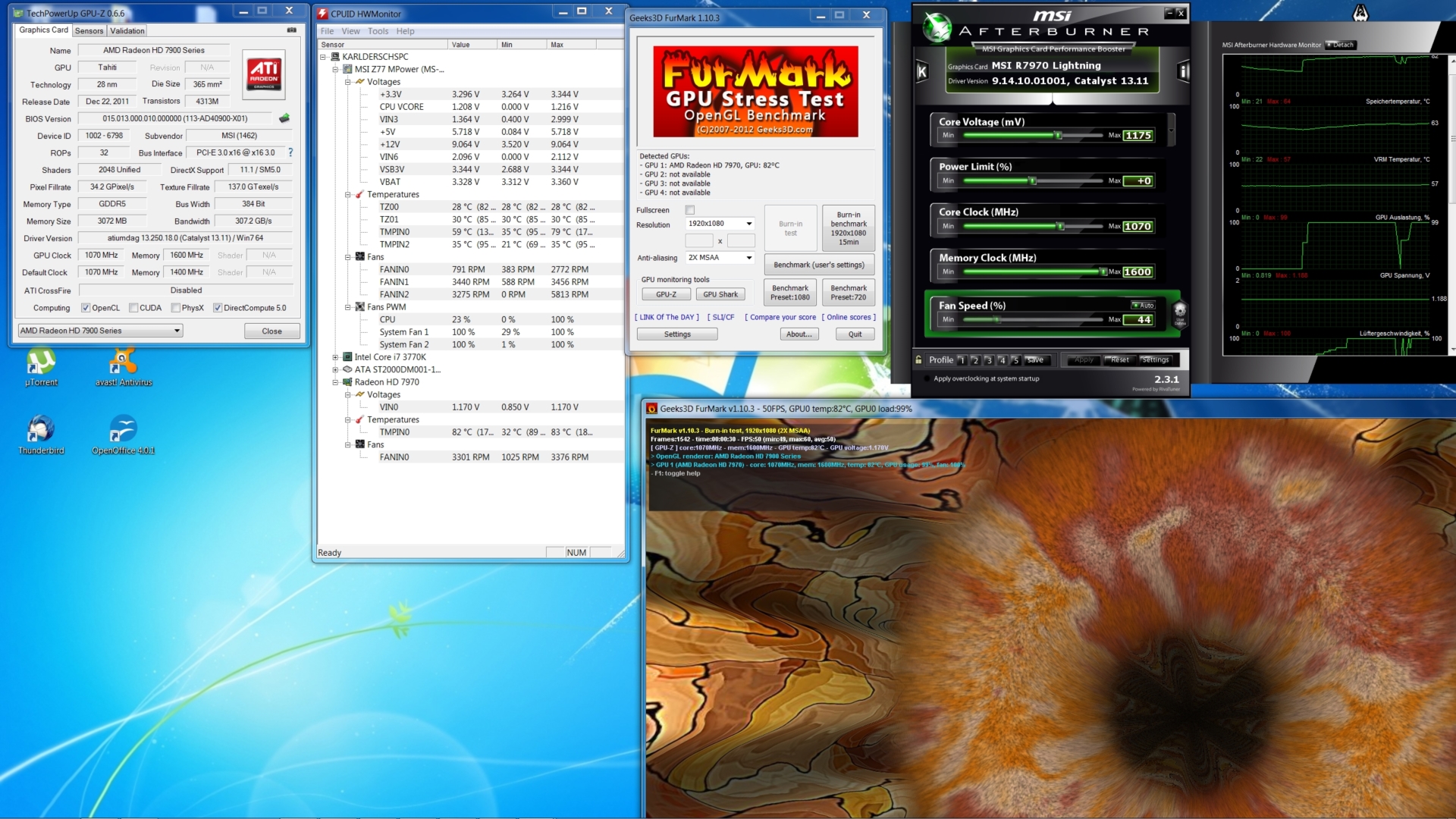
Task: Click the custom resolution width field in FurMark
Action: 699,241
